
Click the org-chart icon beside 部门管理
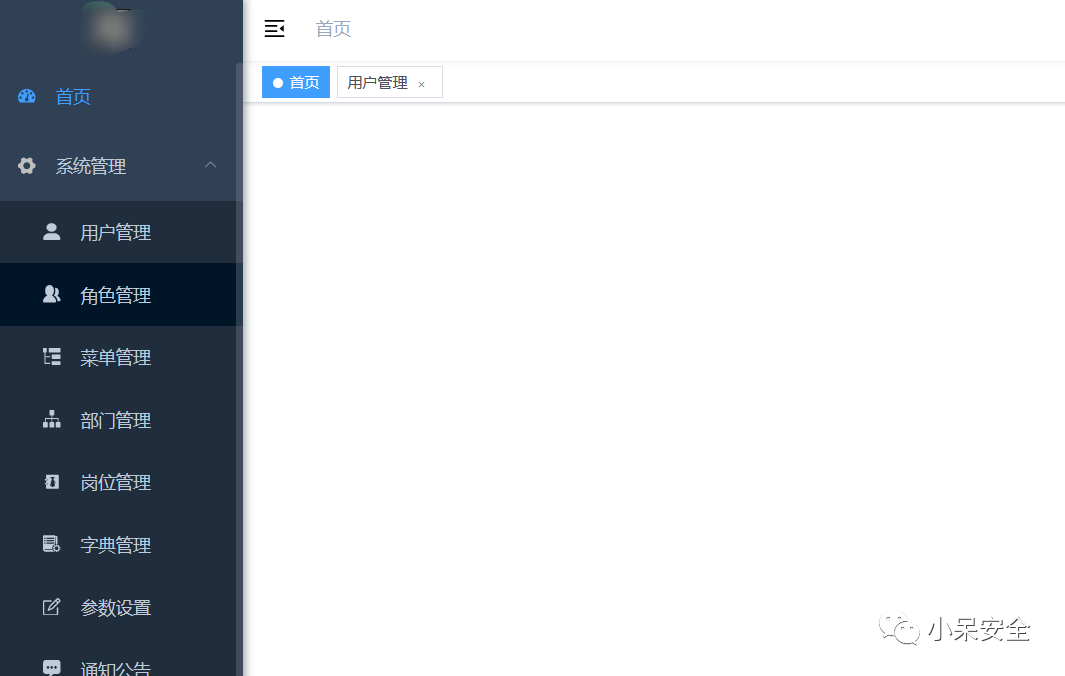point(52,419)
